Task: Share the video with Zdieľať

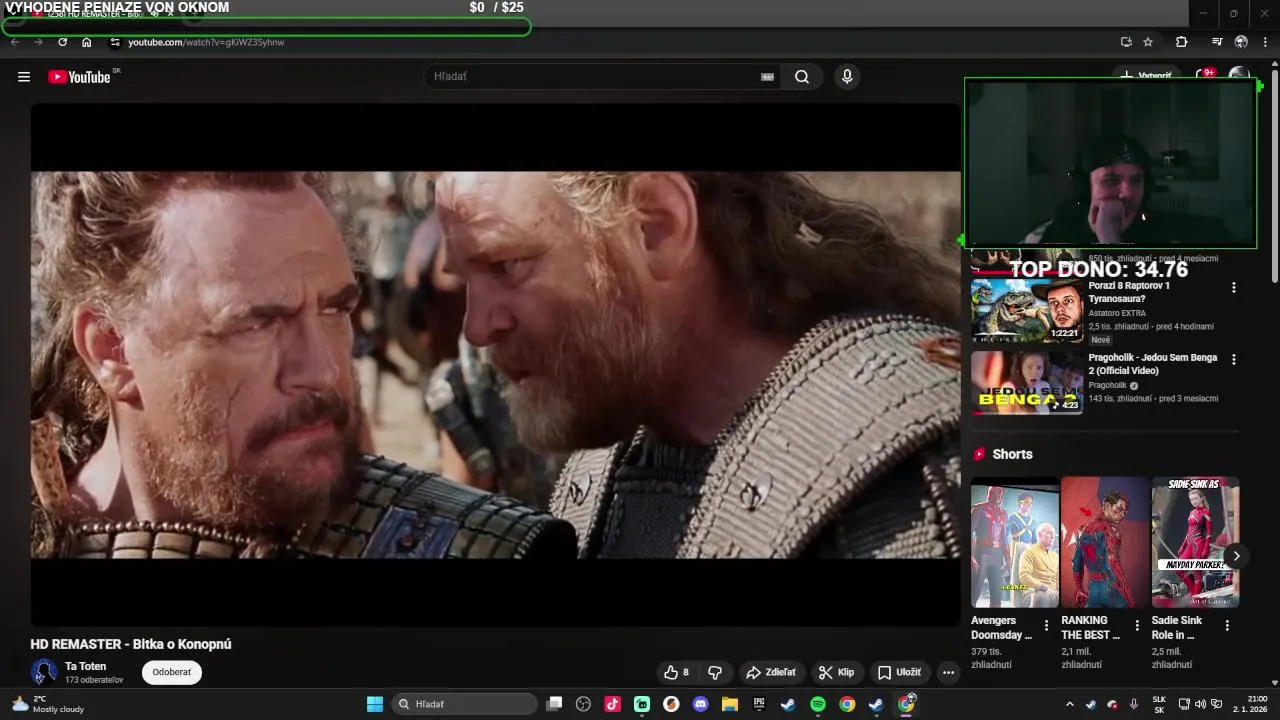Action: click(772, 673)
